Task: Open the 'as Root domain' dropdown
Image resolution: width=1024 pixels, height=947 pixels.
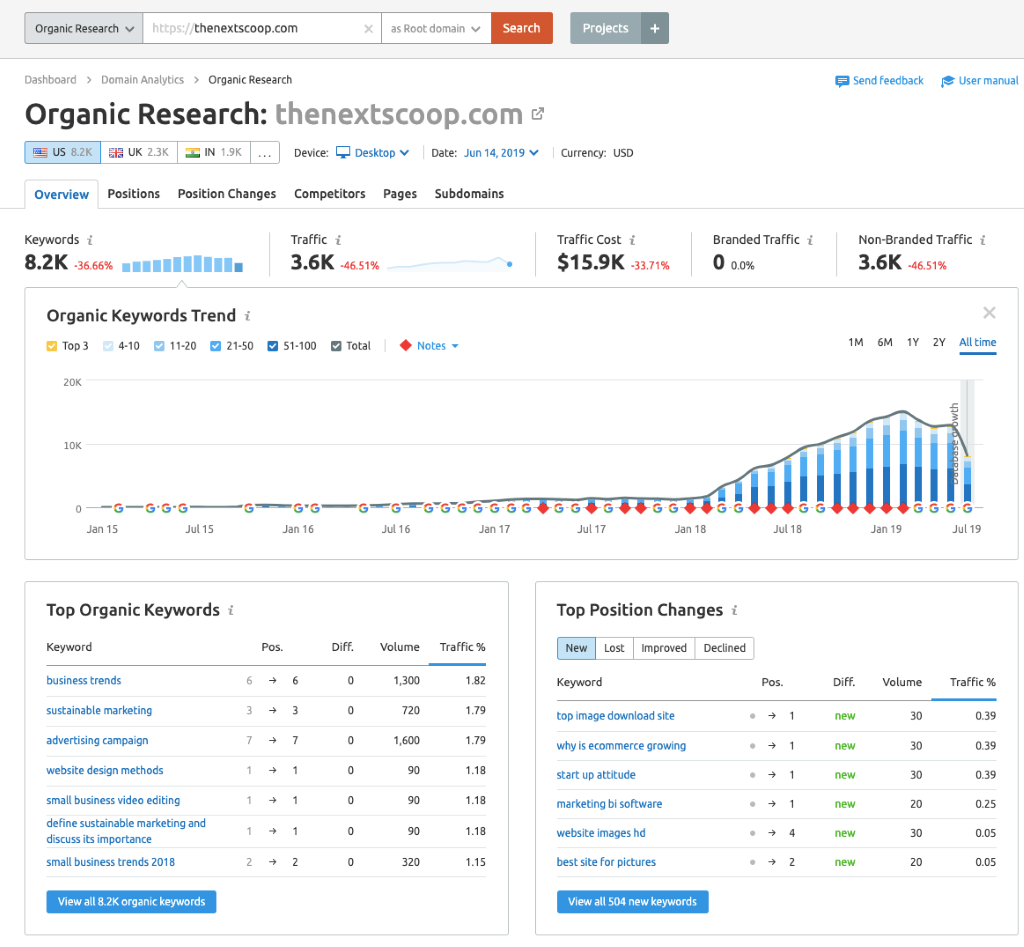Action: click(x=436, y=28)
